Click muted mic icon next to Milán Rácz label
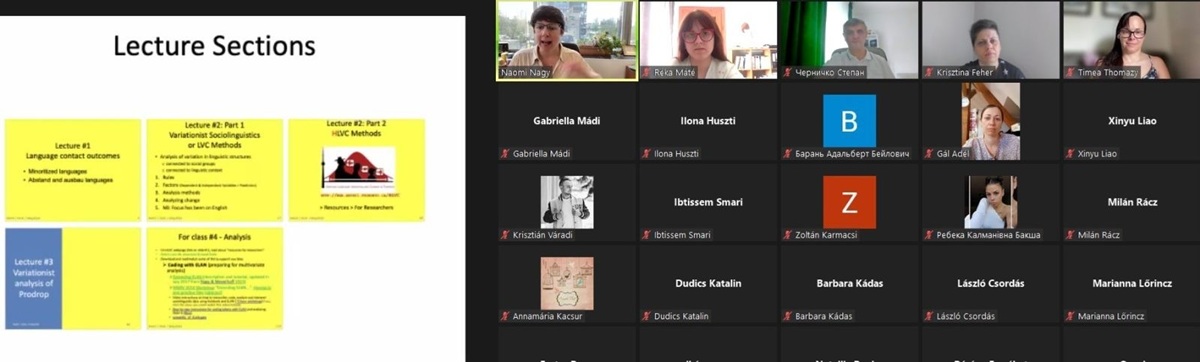1200x362 pixels. point(1070,235)
